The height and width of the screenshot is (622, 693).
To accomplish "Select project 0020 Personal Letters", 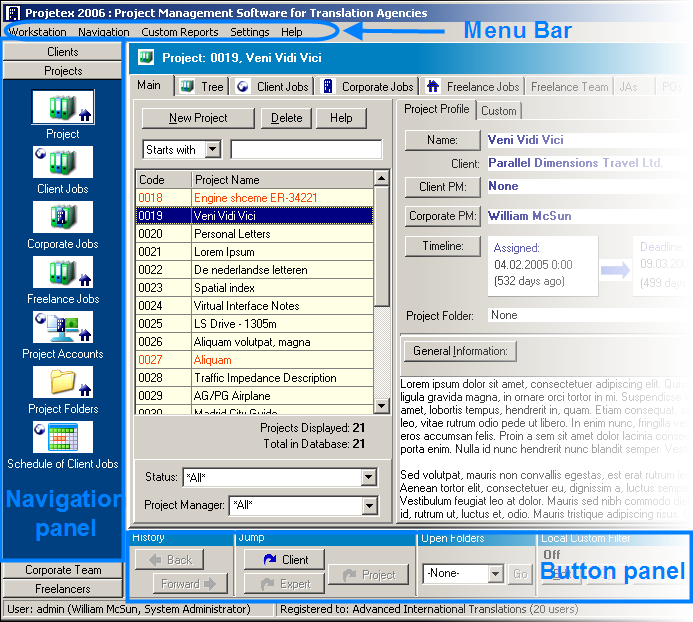I will point(255,234).
